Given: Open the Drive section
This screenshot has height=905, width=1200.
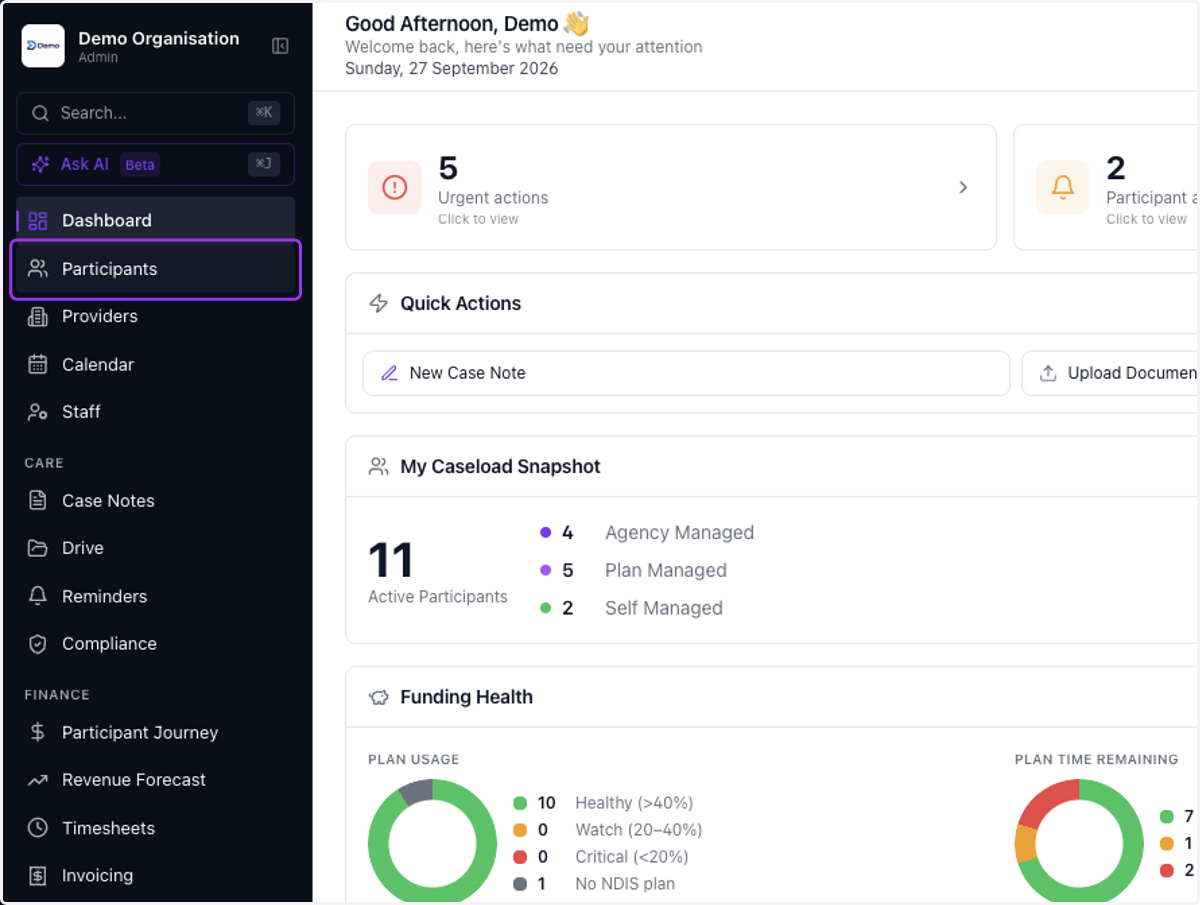Looking at the screenshot, I should [x=155, y=548].
